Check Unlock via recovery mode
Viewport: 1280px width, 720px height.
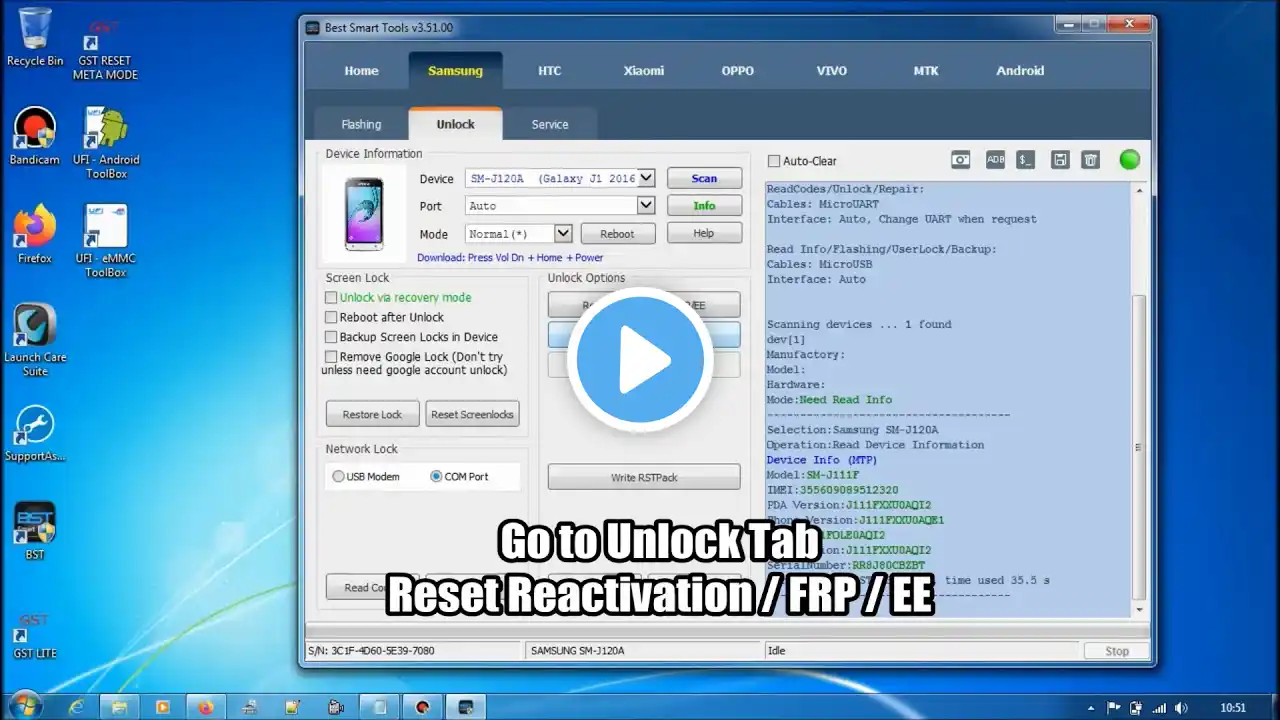pos(331,297)
